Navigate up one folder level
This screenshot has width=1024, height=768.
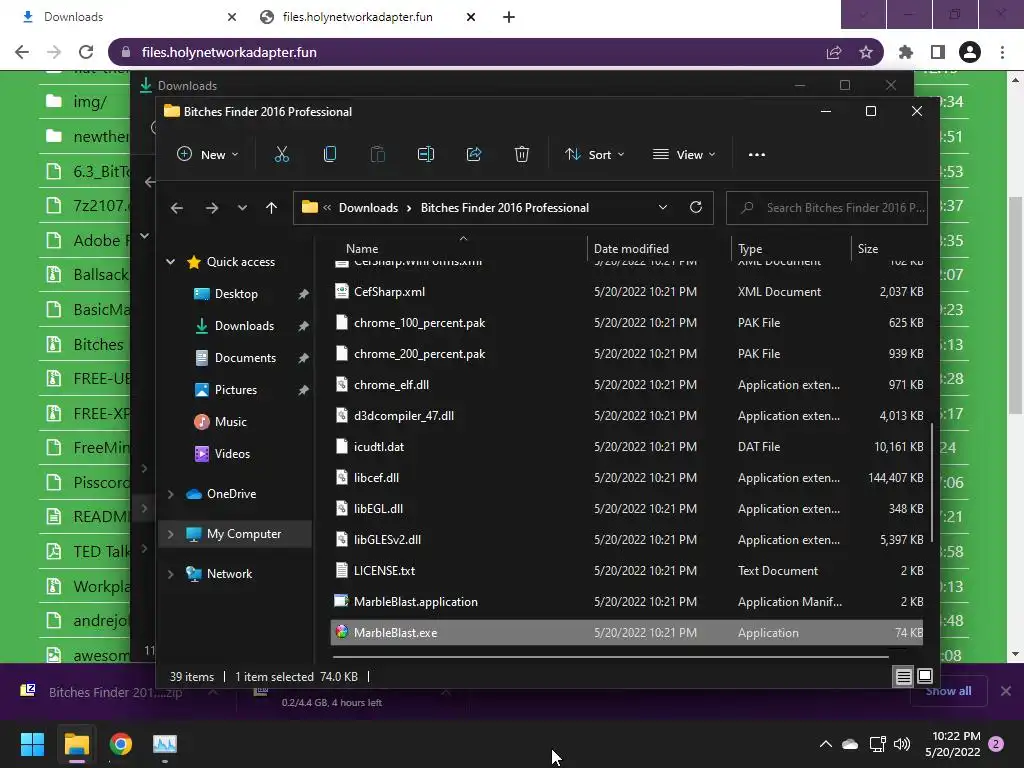pos(271,208)
